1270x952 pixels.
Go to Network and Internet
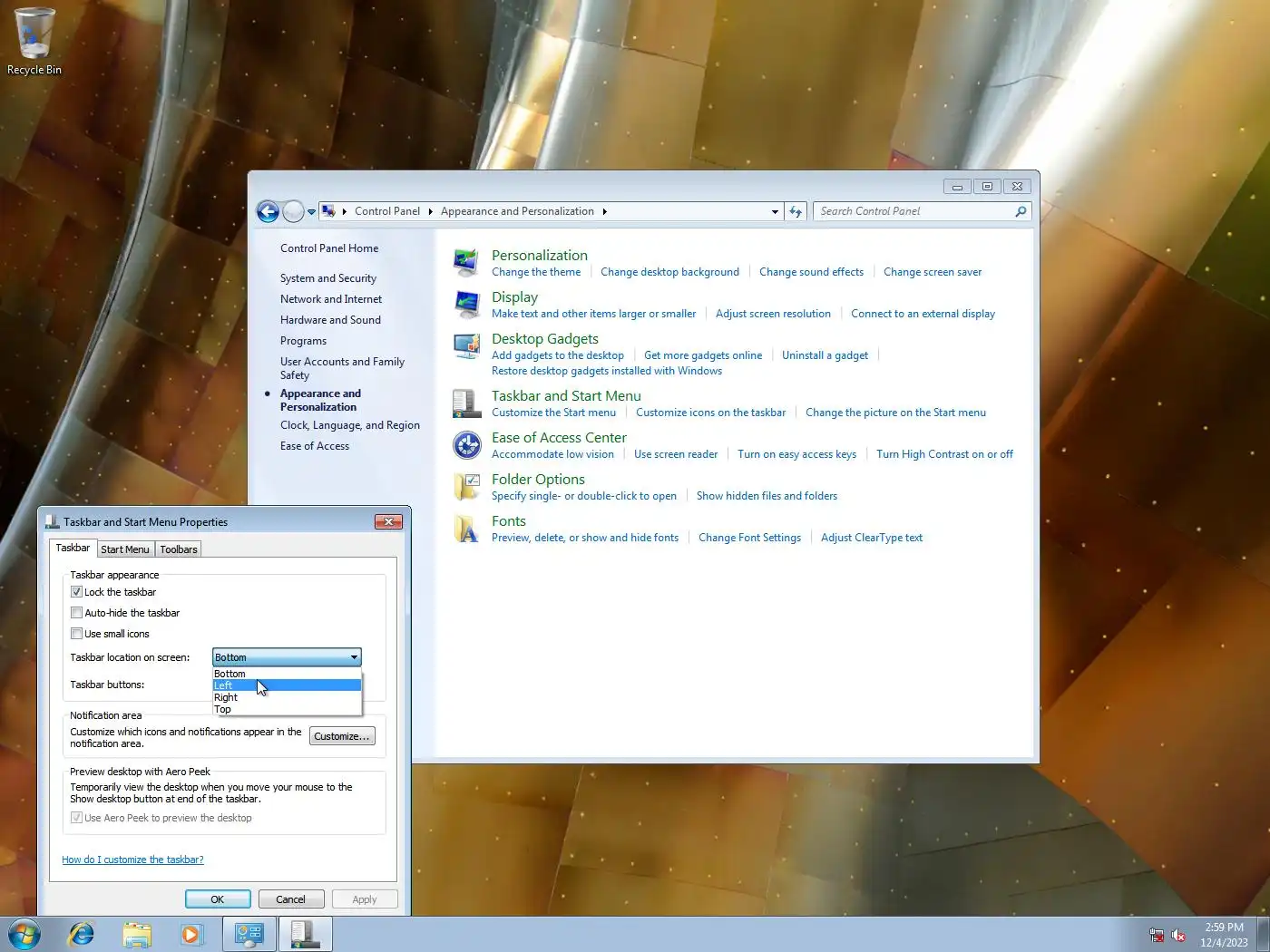pos(331,299)
